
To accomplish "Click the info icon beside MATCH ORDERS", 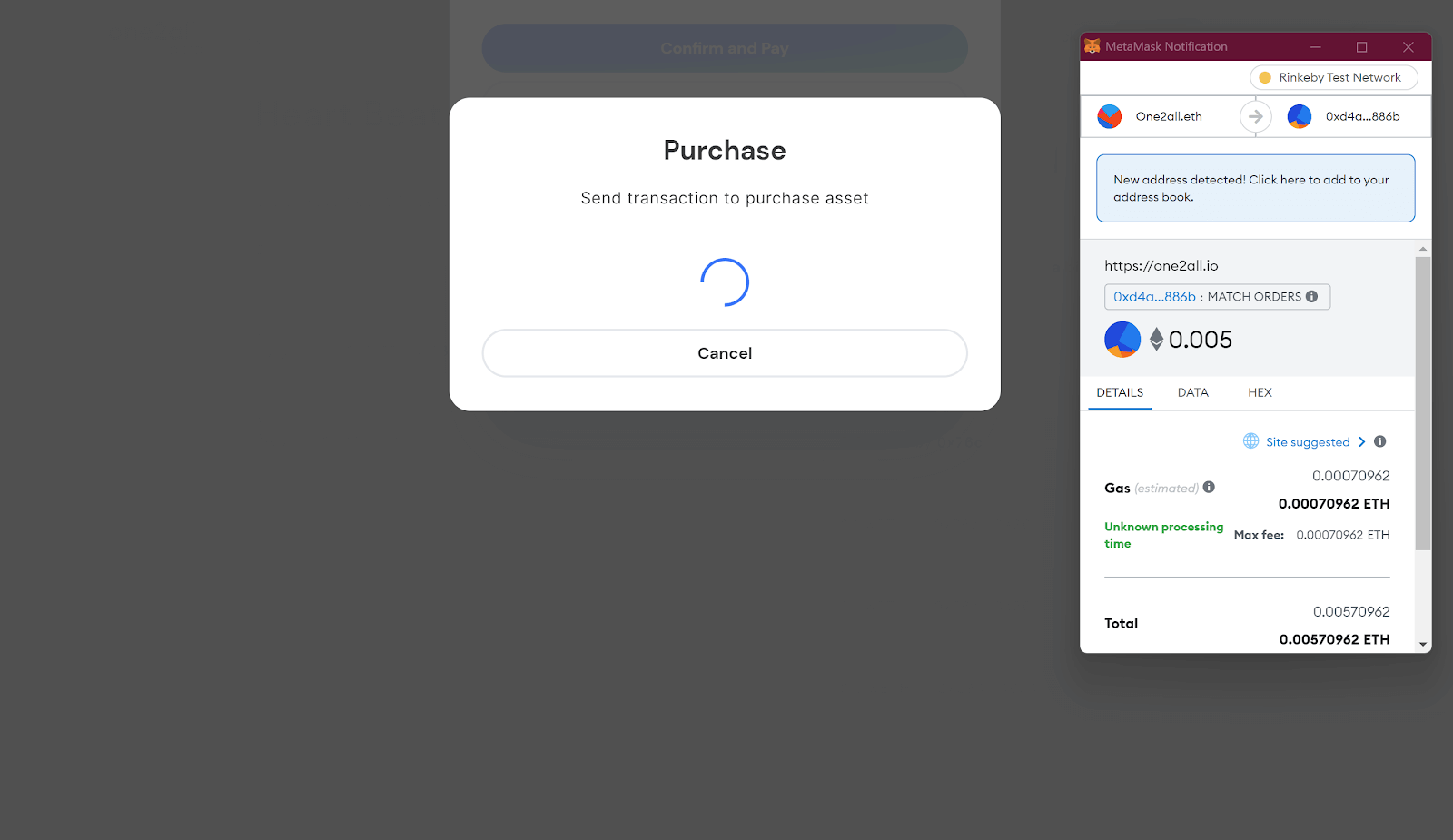I will coord(1312,296).
